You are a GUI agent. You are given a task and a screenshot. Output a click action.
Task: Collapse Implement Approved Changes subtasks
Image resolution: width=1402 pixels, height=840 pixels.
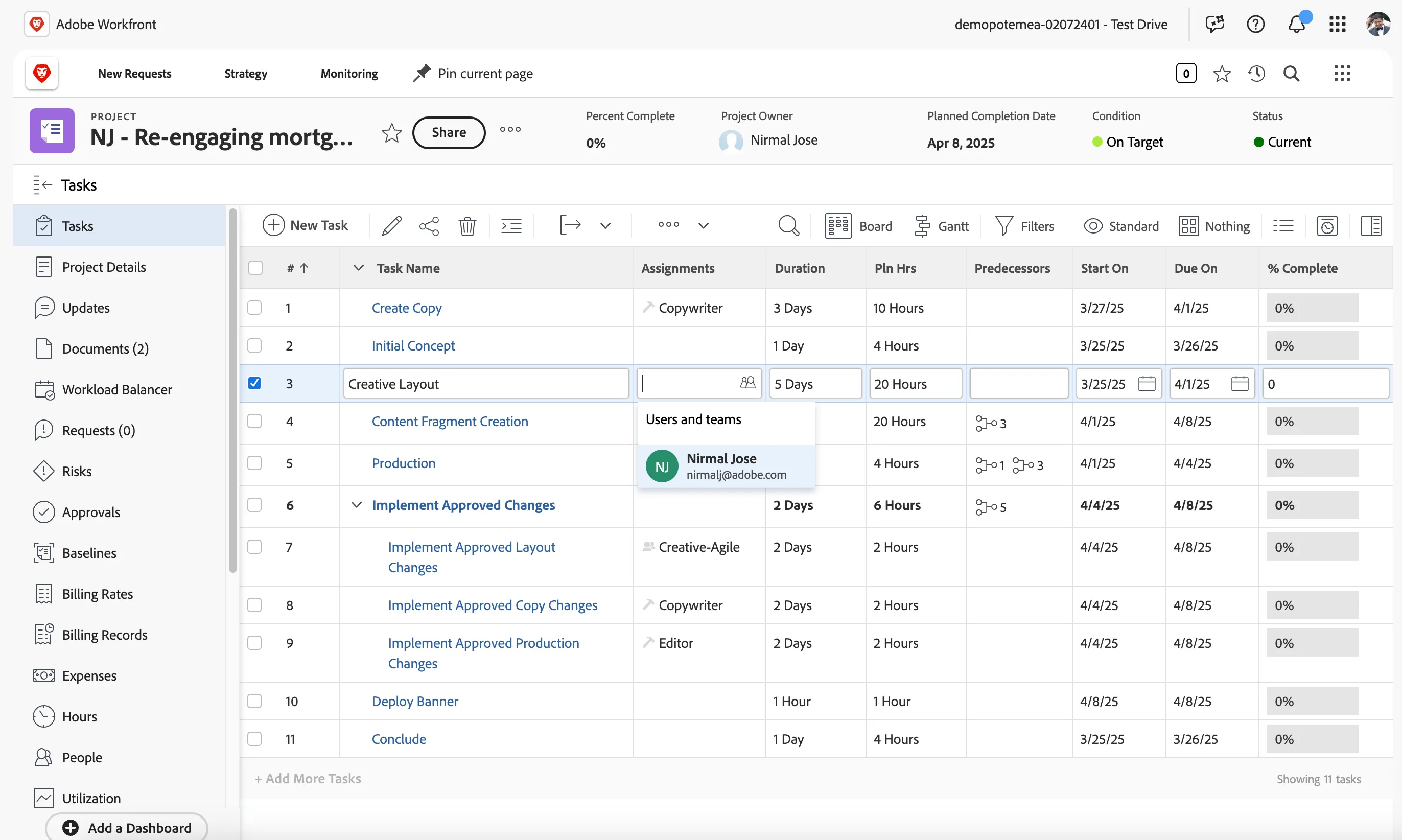point(356,504)
